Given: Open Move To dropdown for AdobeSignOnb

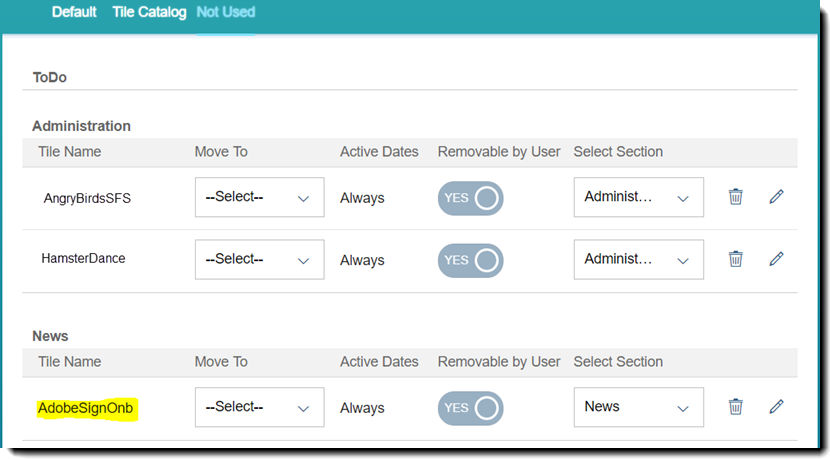Looking at the screenshot, I should 259,407.
